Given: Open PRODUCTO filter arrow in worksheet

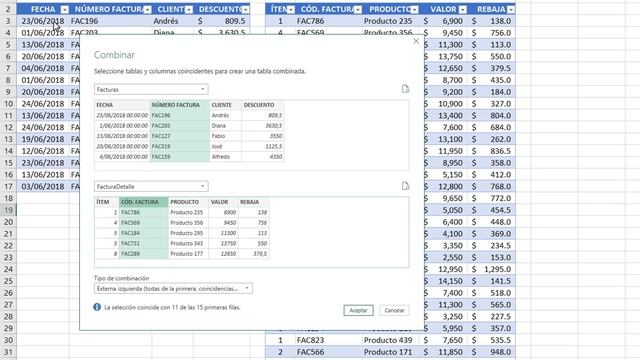Looking at the screenshot, I should tap(414, 9).
